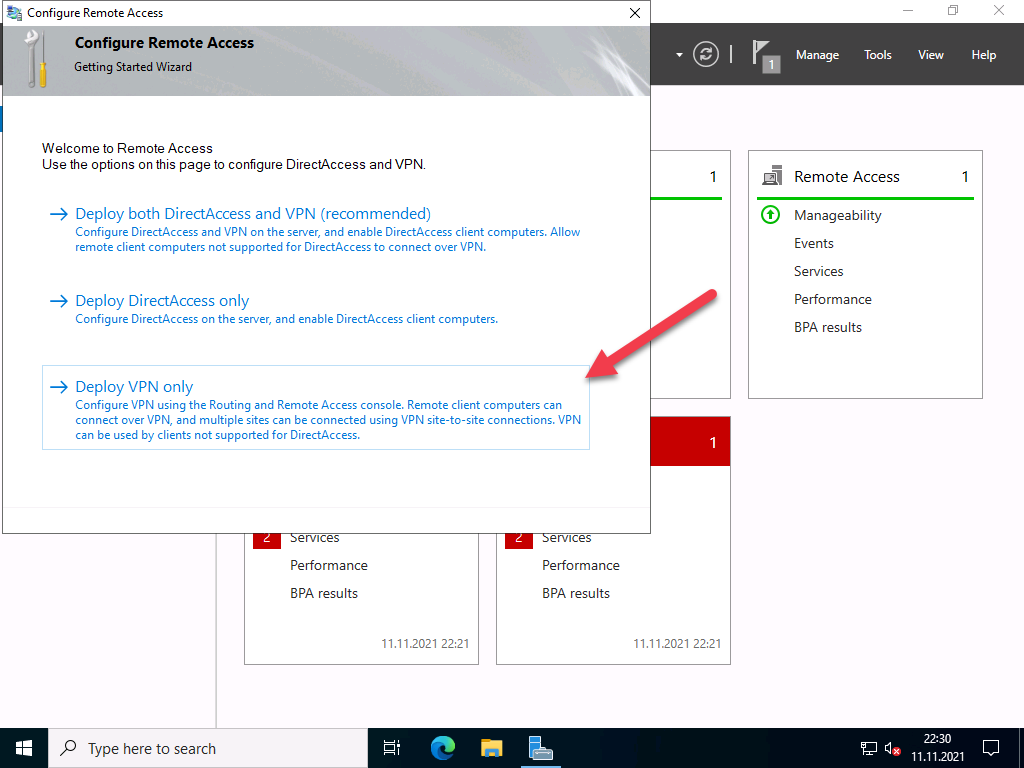Open Events in Remote Access tile
This screenshot has width=1024, height=768.
(814, 244)
